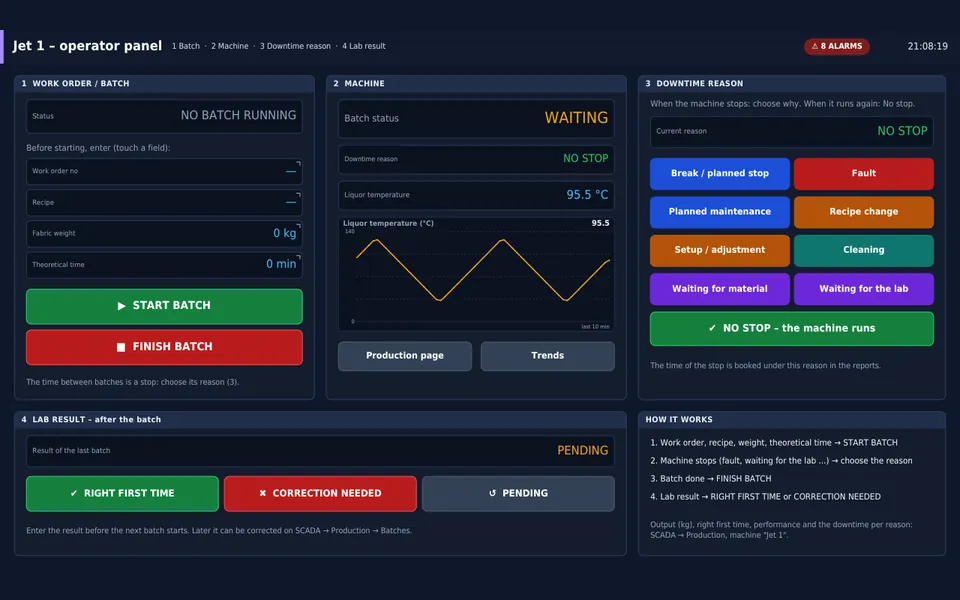Image resolution: width=960 pixels, height=600 pixels.
Task: Click the clock showing 21:08:19
Action: [927, 47]
